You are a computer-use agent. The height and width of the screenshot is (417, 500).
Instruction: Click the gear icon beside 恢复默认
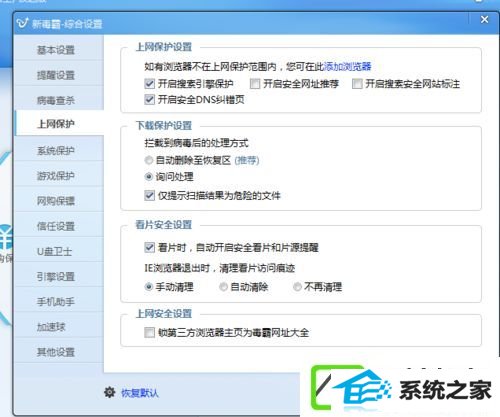[x=109, y=392]
